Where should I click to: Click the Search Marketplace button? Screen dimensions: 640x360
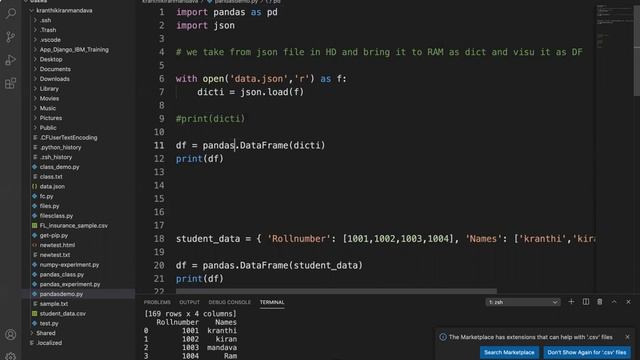(x=509, y=352)
